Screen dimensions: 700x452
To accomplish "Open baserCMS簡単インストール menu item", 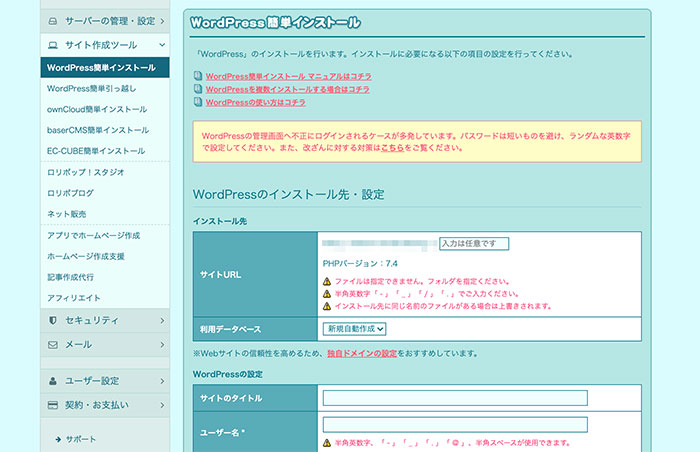I will tap(98, 130).
